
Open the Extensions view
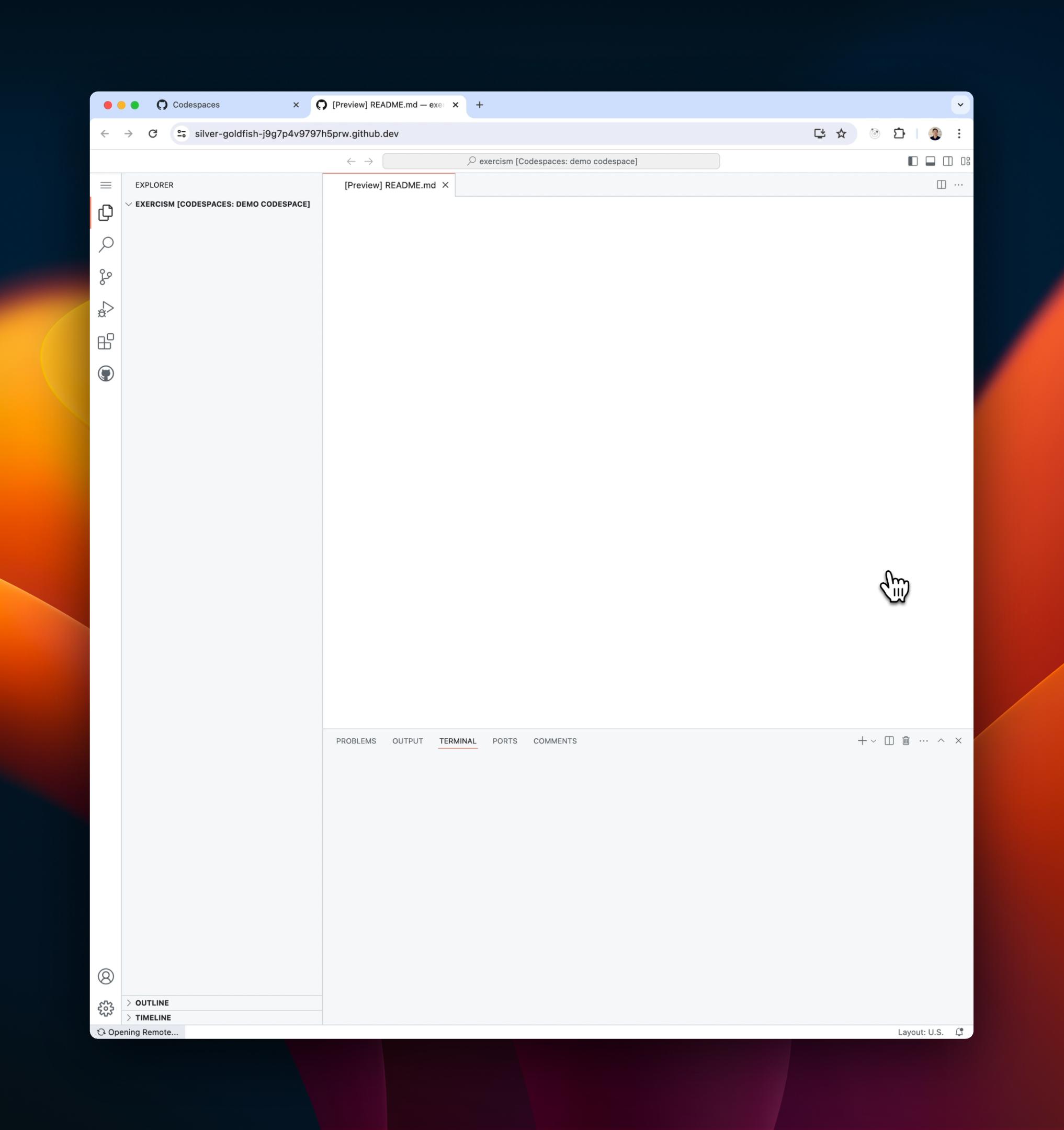coord(106,342)
